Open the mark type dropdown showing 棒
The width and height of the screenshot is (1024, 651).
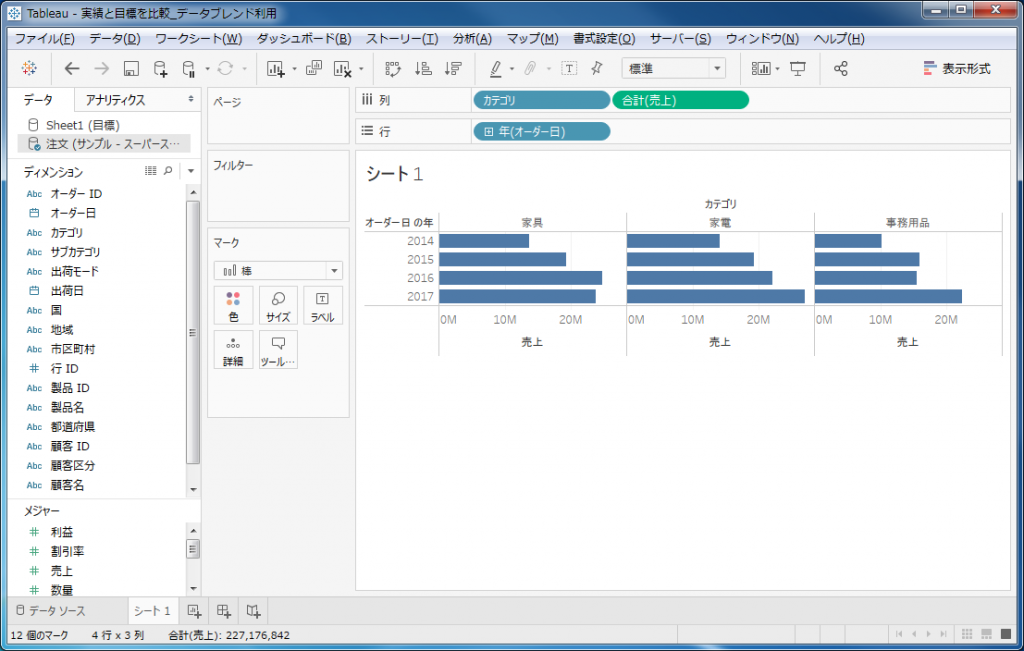278,270
